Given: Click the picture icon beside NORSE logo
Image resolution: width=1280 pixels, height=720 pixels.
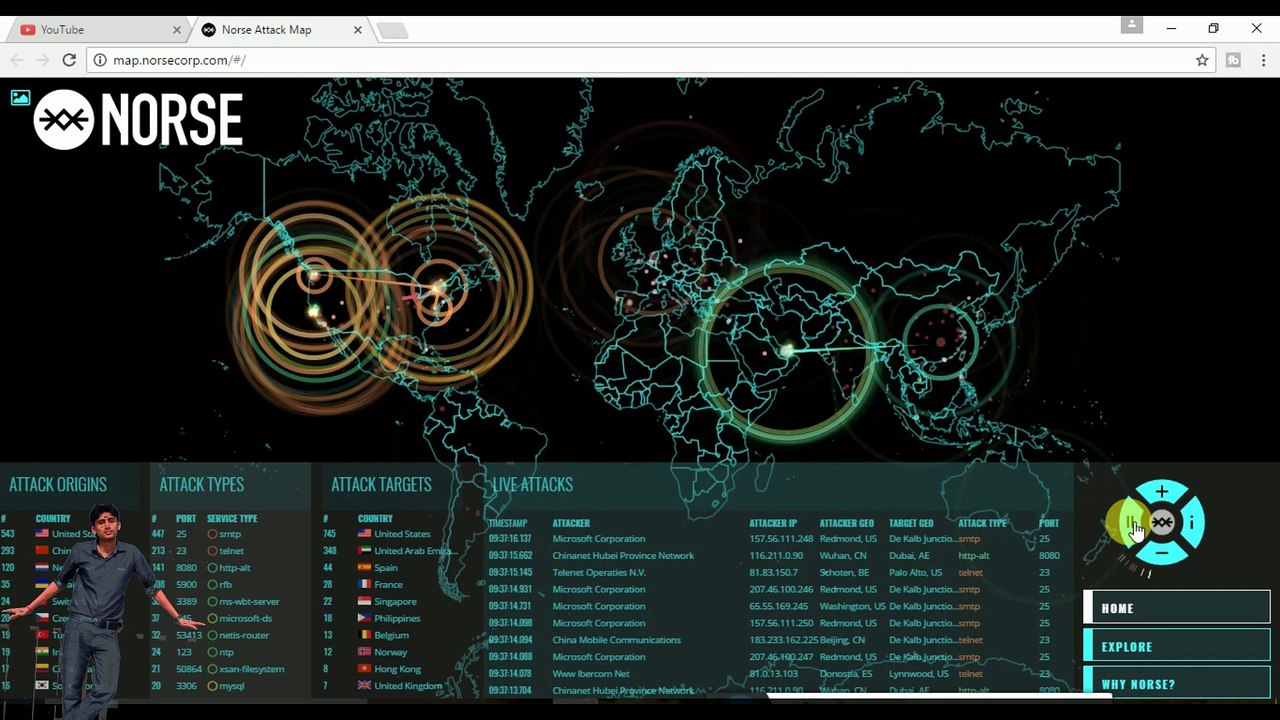Looking at the screenshot, I should click(x=20, y=97).
